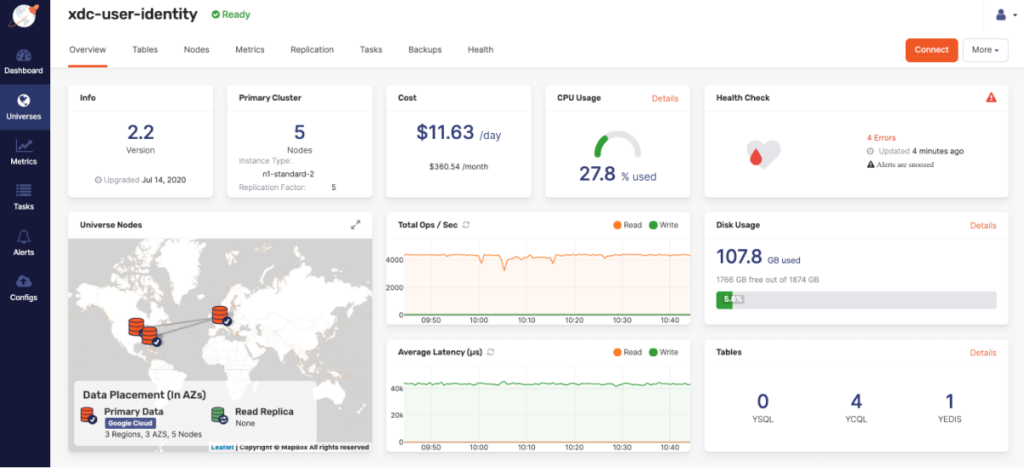Click the clock icon beside Updated
This screenshot has width=1024, height=468.
pos(871,151)
